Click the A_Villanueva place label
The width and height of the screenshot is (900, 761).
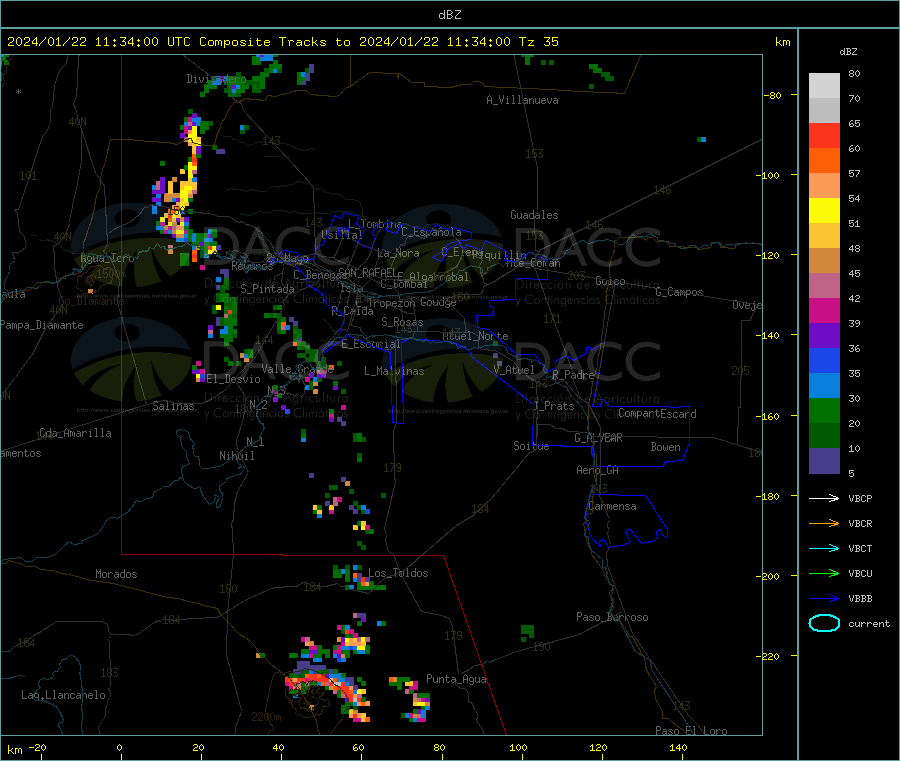522,100
